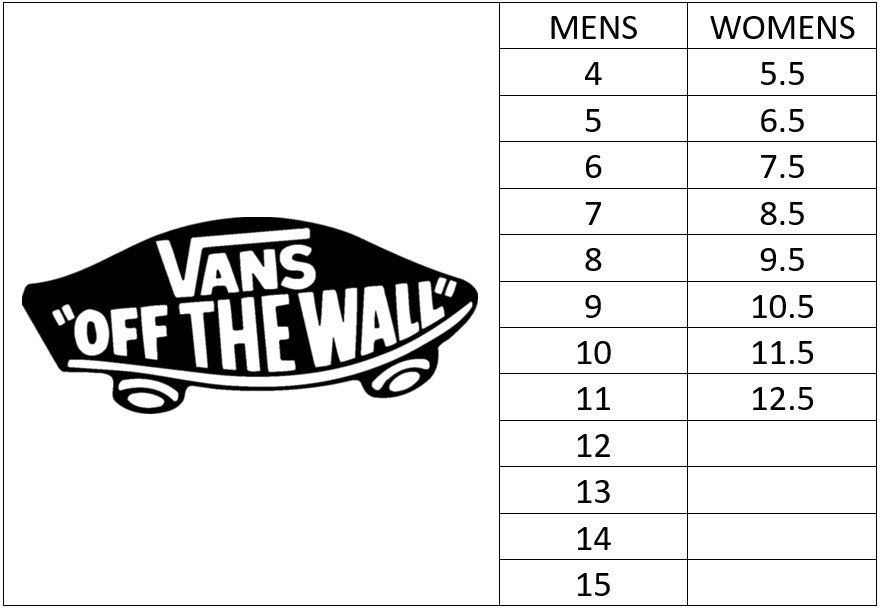881x610 pixels.
Task: Click the WOMENS column header
Action: click(782, 28)
